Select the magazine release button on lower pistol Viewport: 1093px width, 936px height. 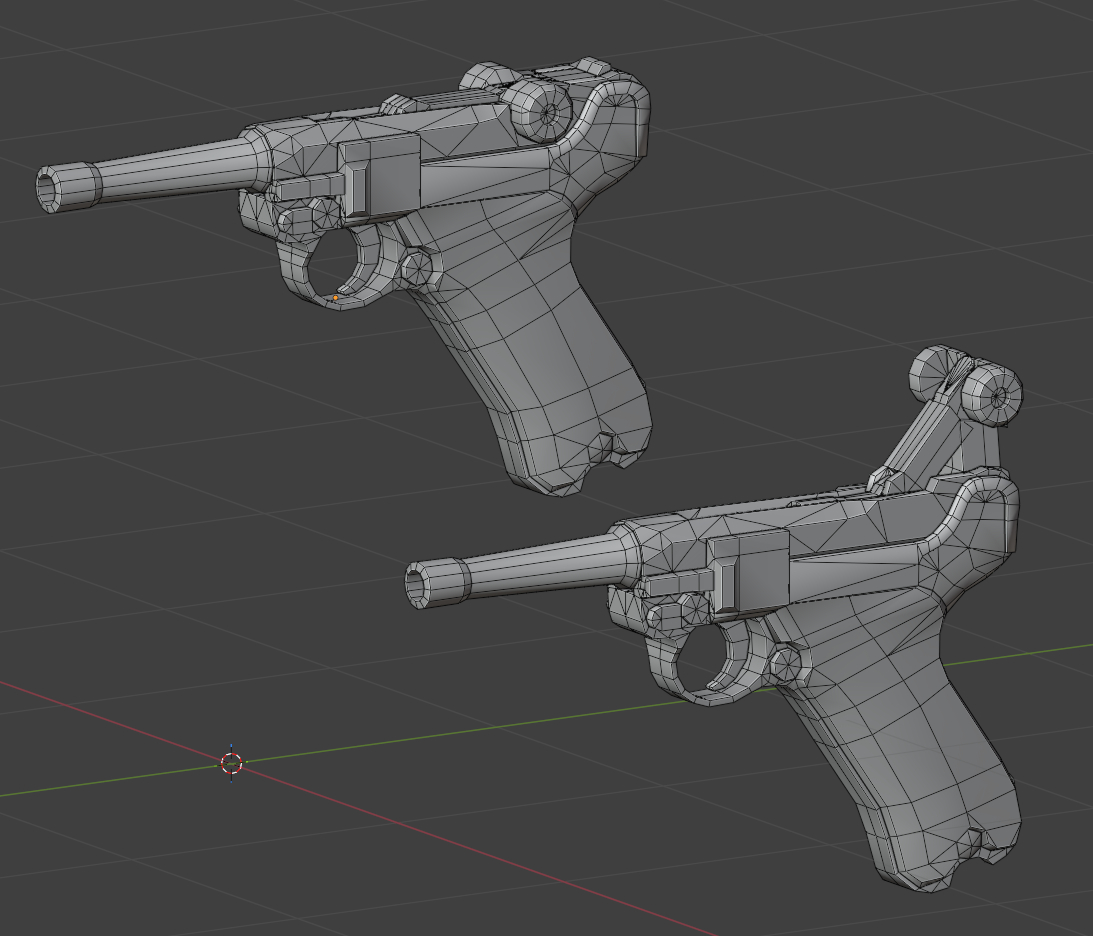click(785, 661)
